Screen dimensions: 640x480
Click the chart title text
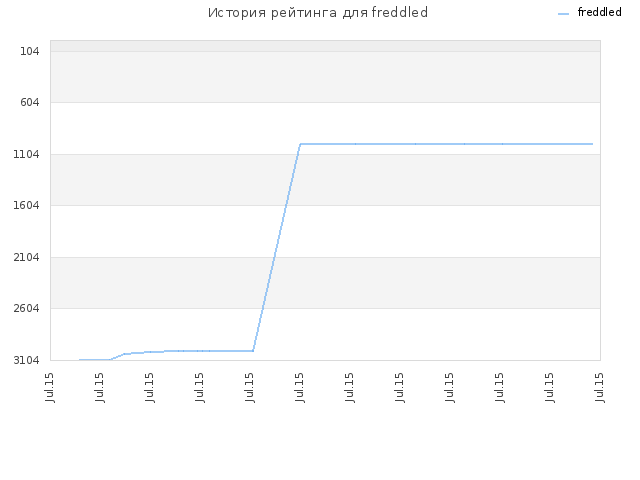point(318,13)
